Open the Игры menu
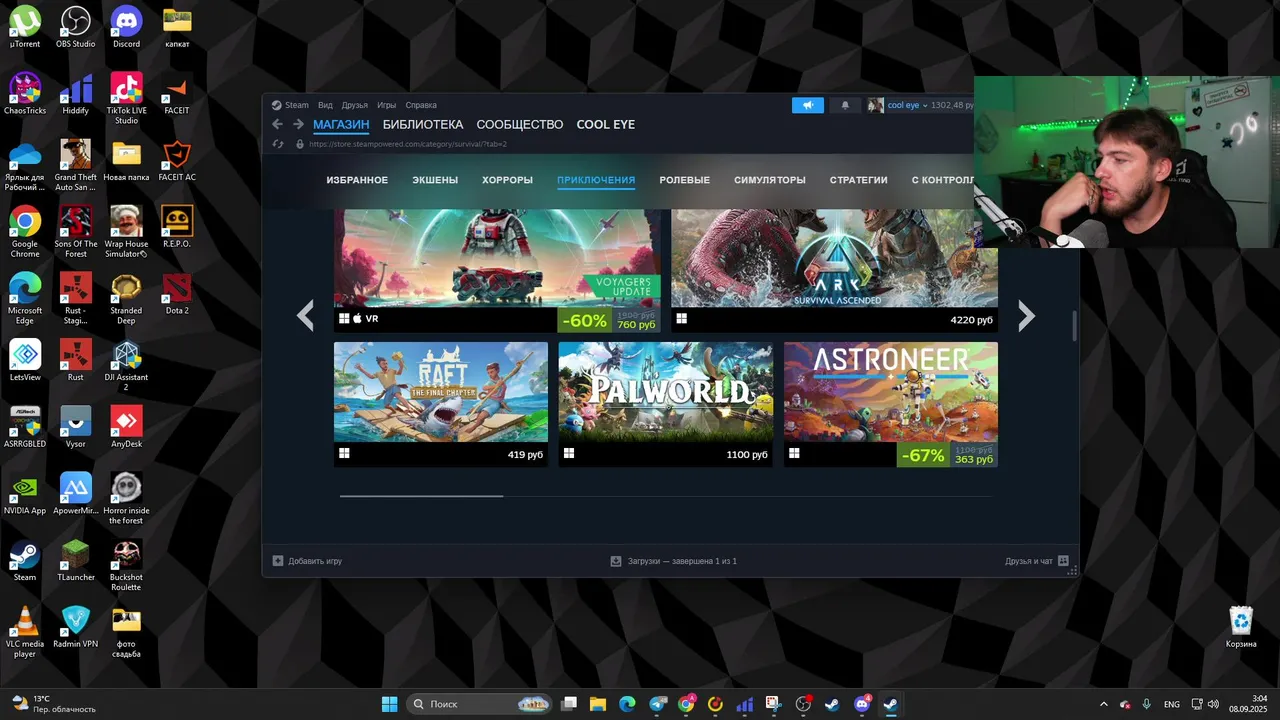This screenshot has width=1280, height=720. (x=387, y=105)
